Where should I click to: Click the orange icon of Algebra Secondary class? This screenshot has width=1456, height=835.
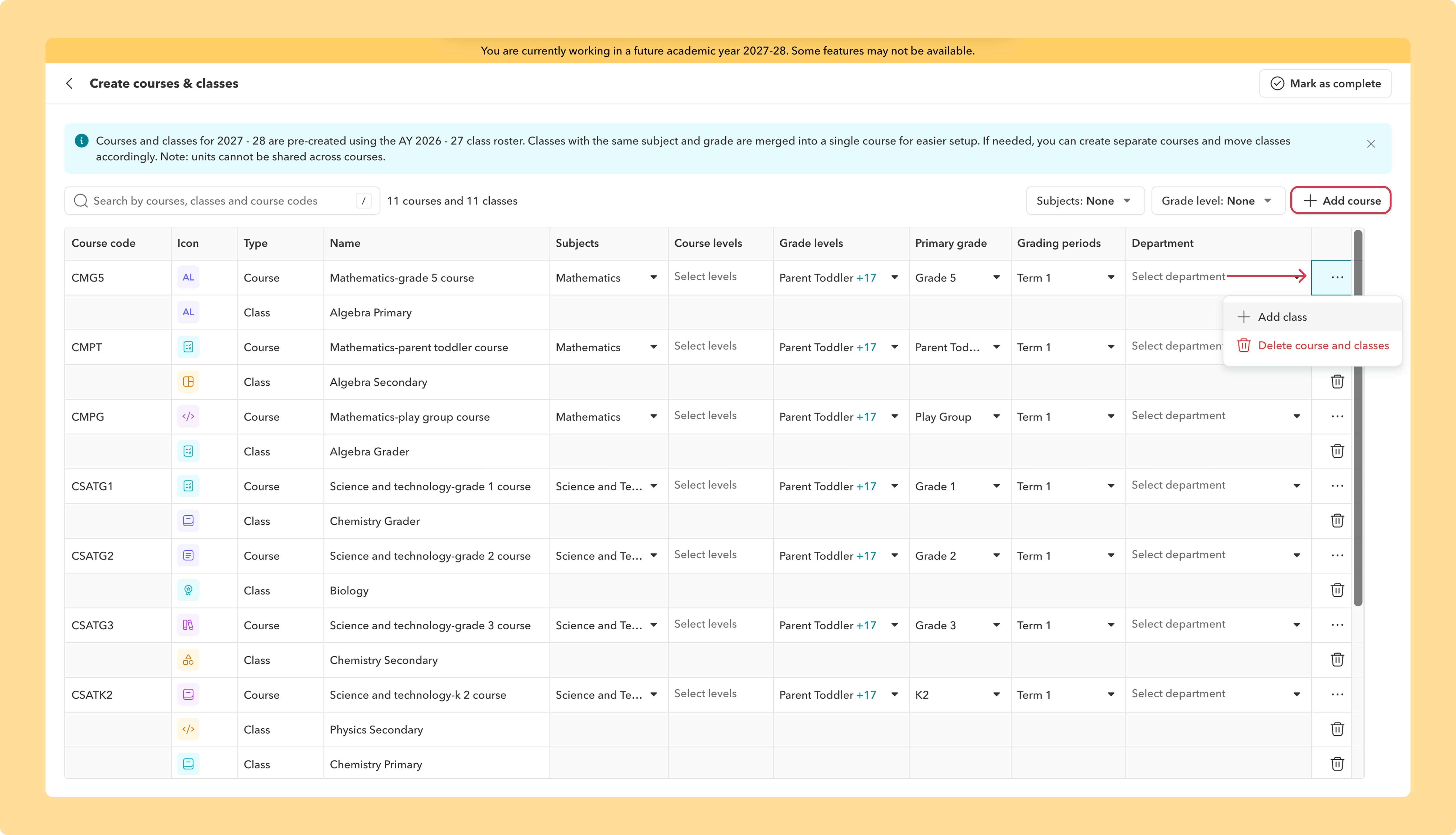(188, 382)
